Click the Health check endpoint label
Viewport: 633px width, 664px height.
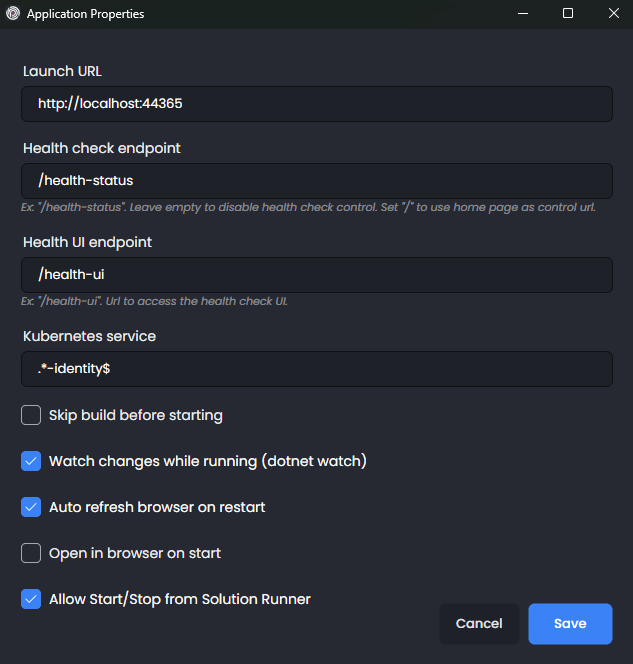(x=102, y=148)
